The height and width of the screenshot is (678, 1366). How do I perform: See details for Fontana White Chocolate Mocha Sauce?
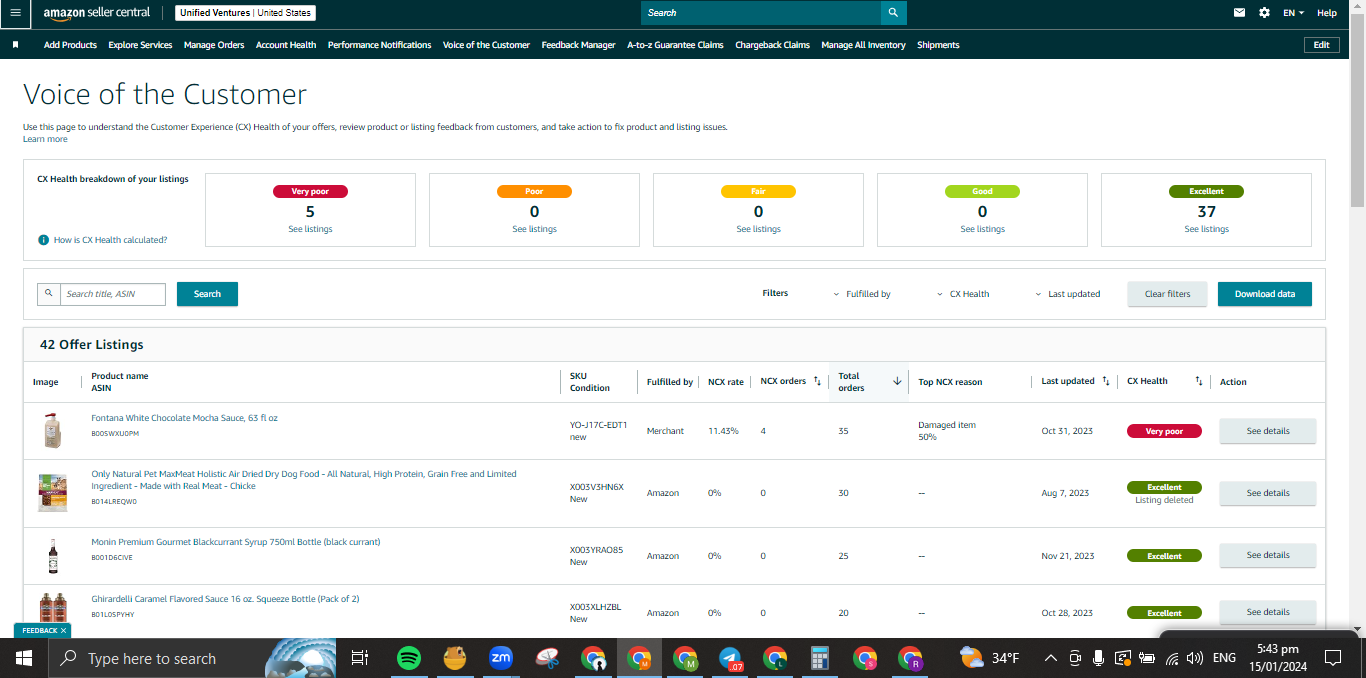[1267, 431]
